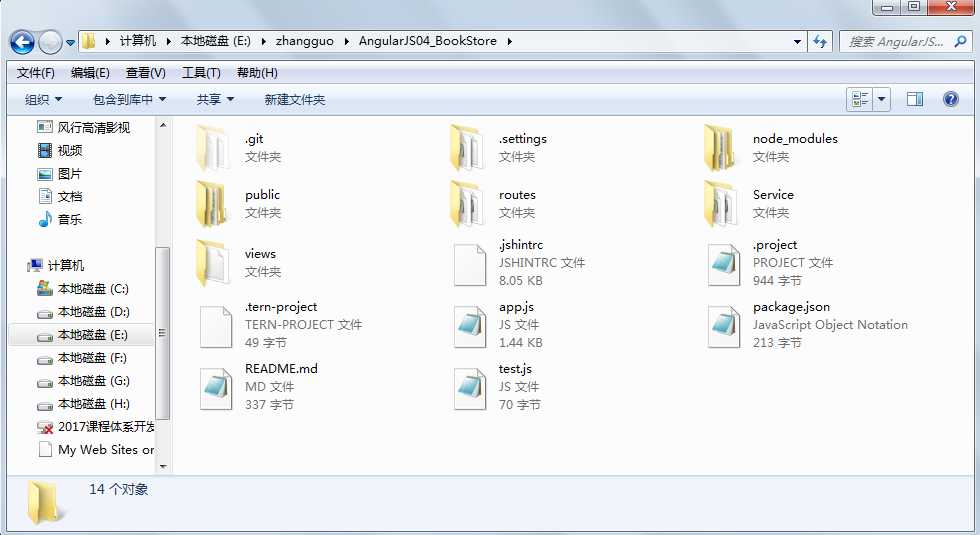Open the Service folder icon
This screenshot has width=980, height=535.
pos(721,204)
